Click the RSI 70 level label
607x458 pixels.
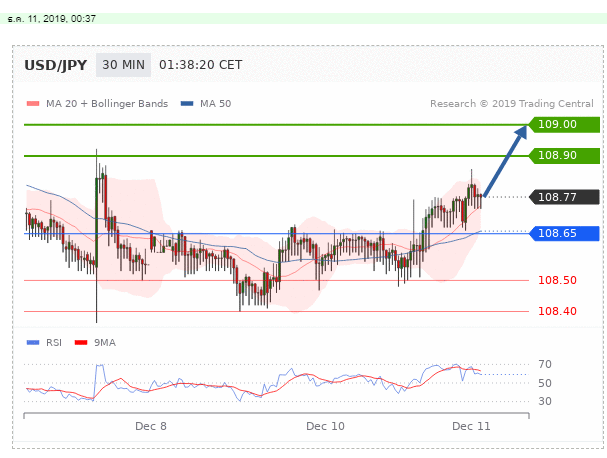click(x=545, y=364)
